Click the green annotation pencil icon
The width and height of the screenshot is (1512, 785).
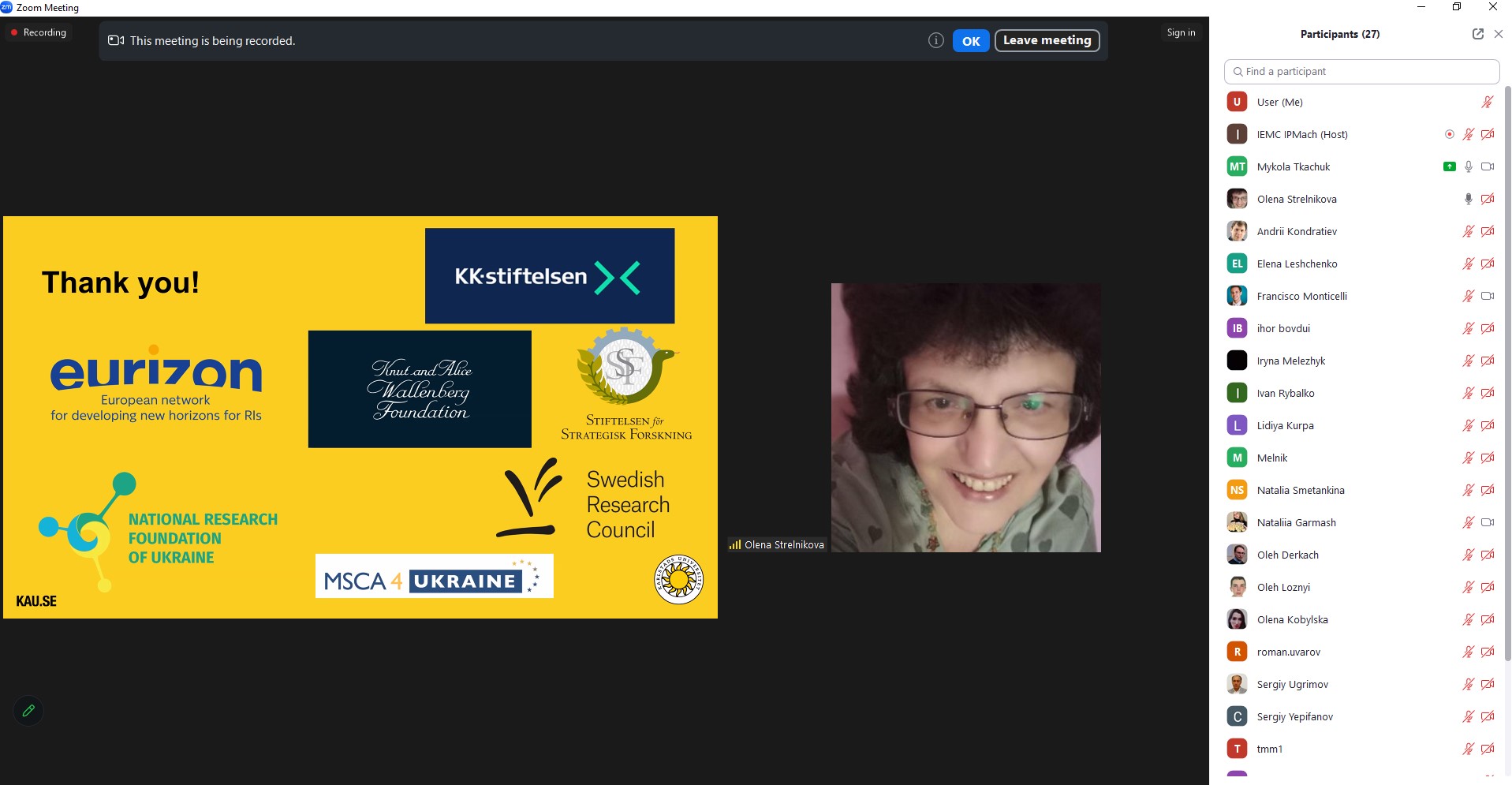(x=28, y=711)
